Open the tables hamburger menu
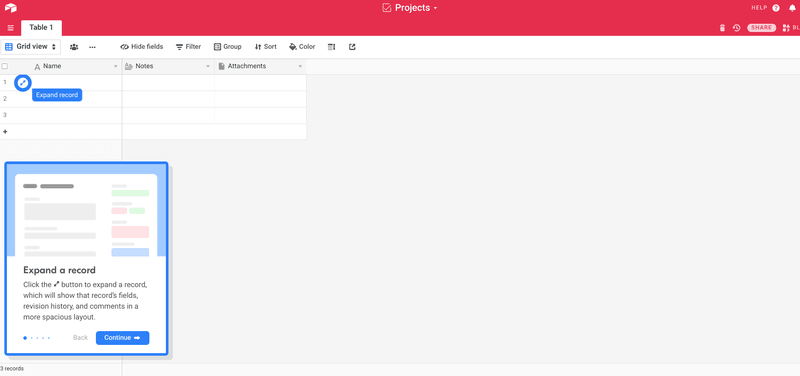800x376 pixels. 11,28
